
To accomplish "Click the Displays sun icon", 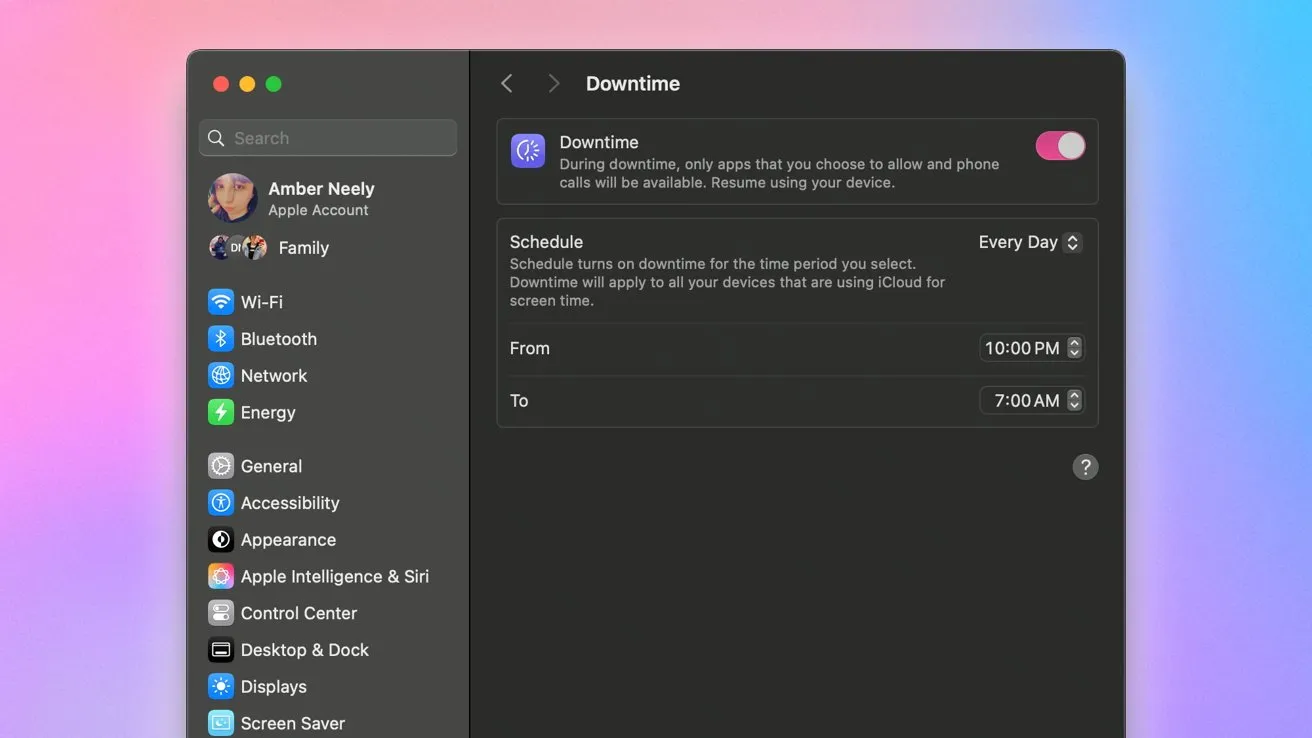I will pyautogui.click(x=220, y=687).
